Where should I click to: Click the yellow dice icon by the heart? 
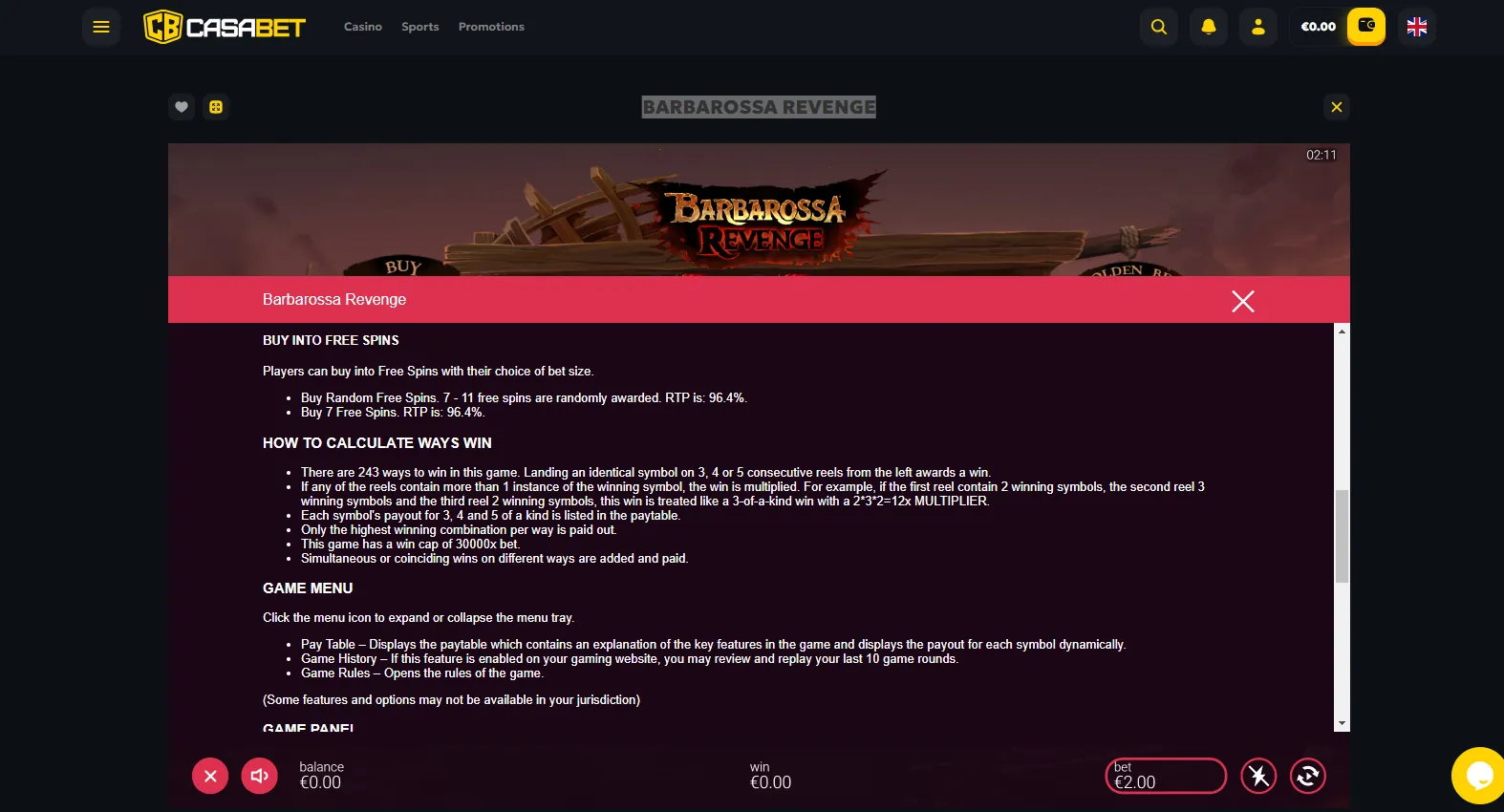216,107
